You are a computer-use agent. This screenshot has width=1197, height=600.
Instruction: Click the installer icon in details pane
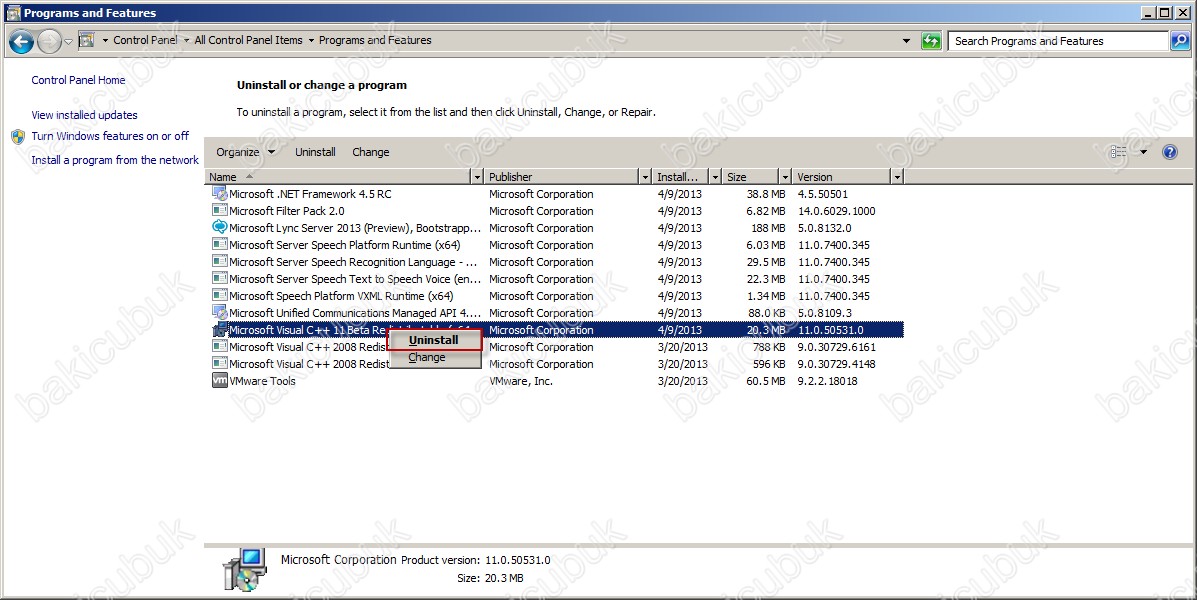(244, 569)
